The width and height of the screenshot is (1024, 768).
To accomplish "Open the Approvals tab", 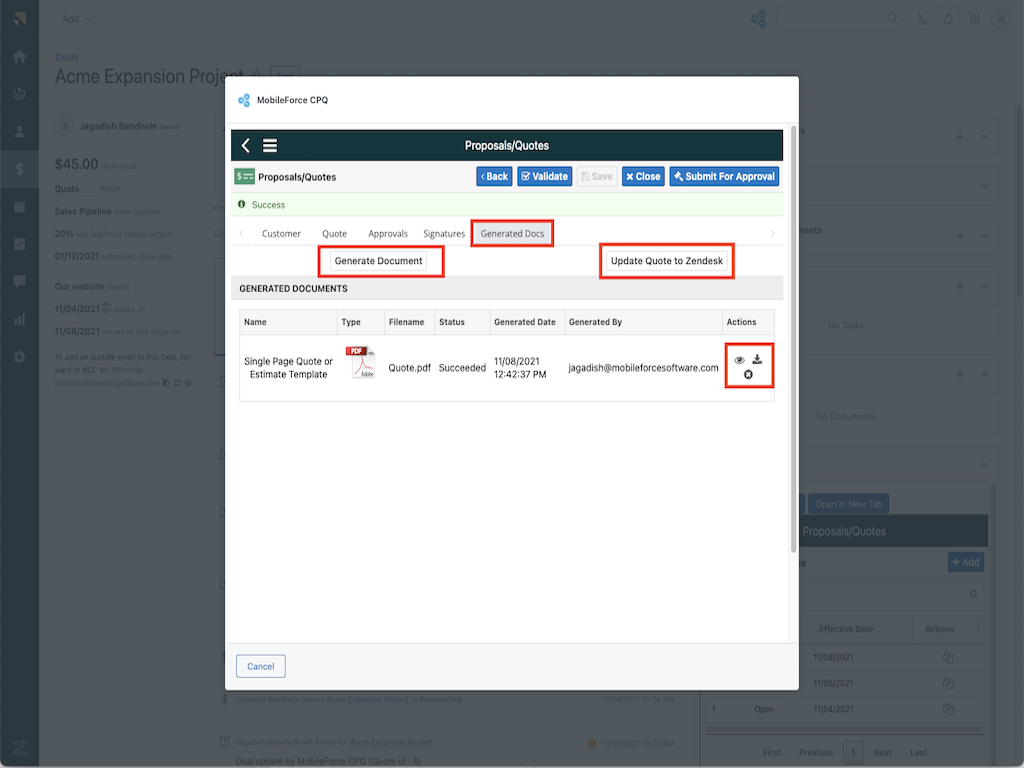I will click(x=387, y=234).
